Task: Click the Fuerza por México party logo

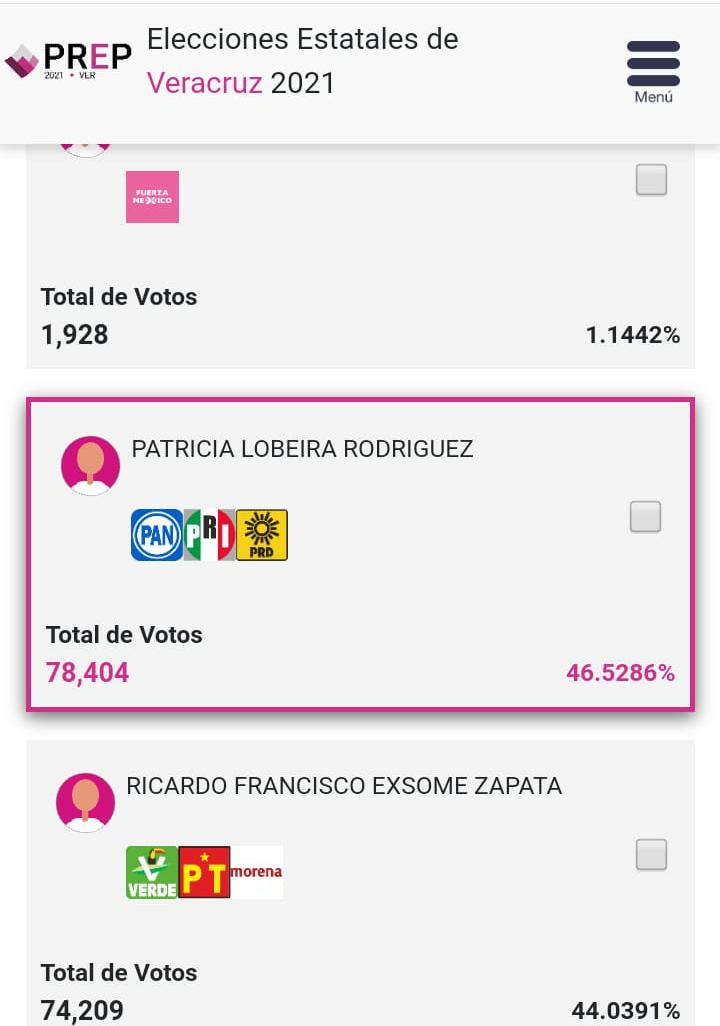Action: pos(153,197)
